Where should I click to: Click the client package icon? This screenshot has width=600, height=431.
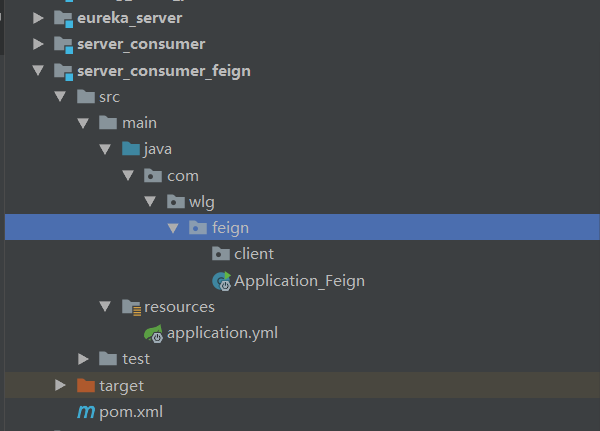221,254
